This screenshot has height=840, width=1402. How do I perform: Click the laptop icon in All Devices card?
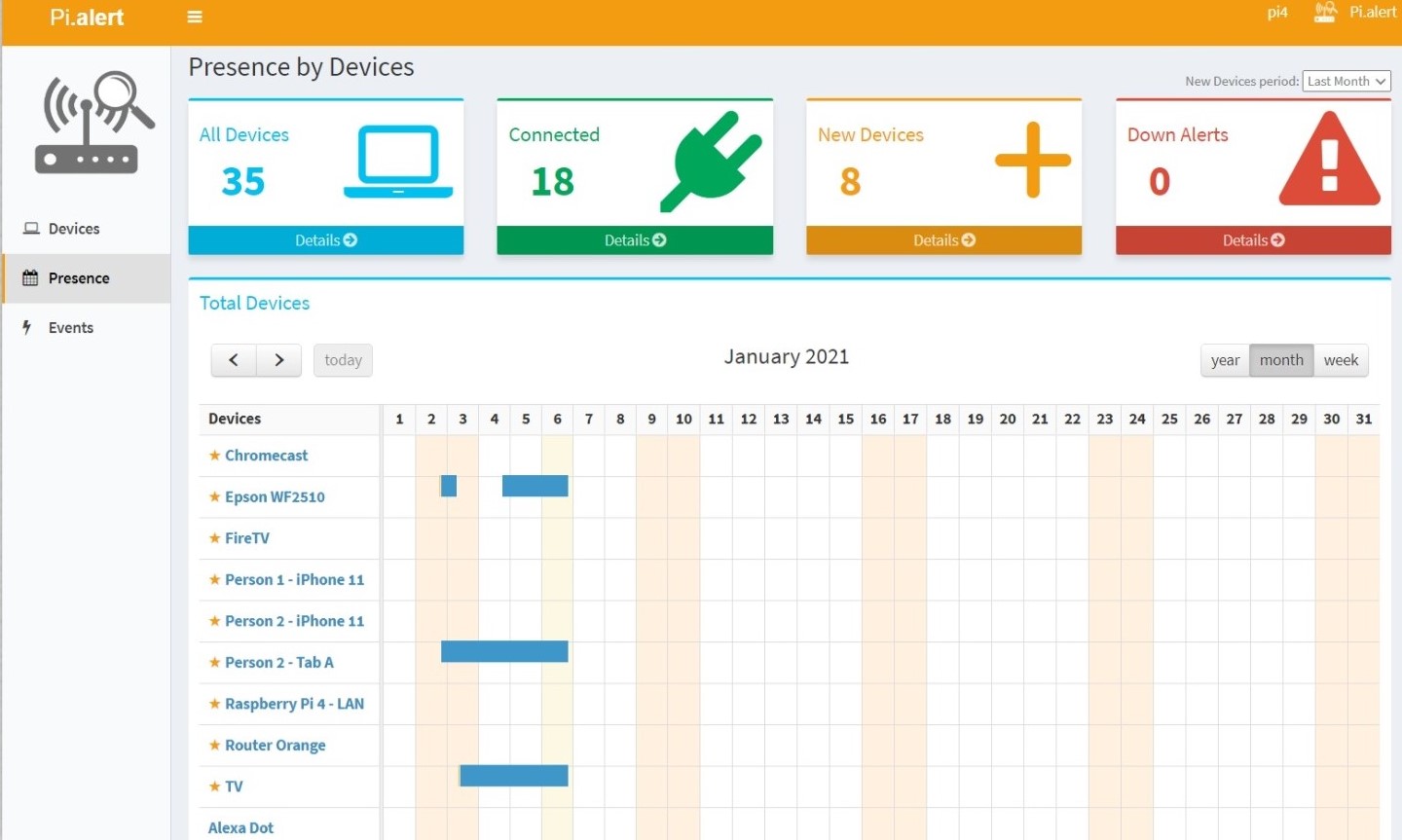point(398,162)
